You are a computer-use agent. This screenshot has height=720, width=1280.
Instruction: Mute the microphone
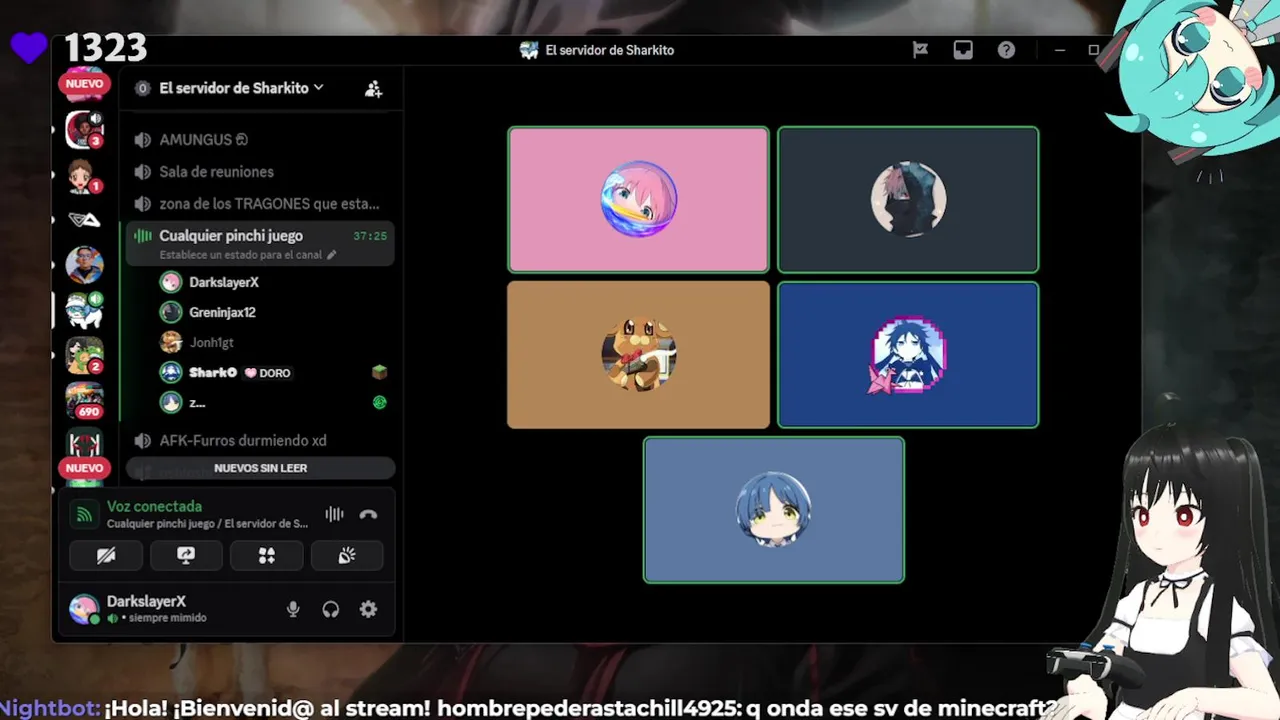point(293,609)
